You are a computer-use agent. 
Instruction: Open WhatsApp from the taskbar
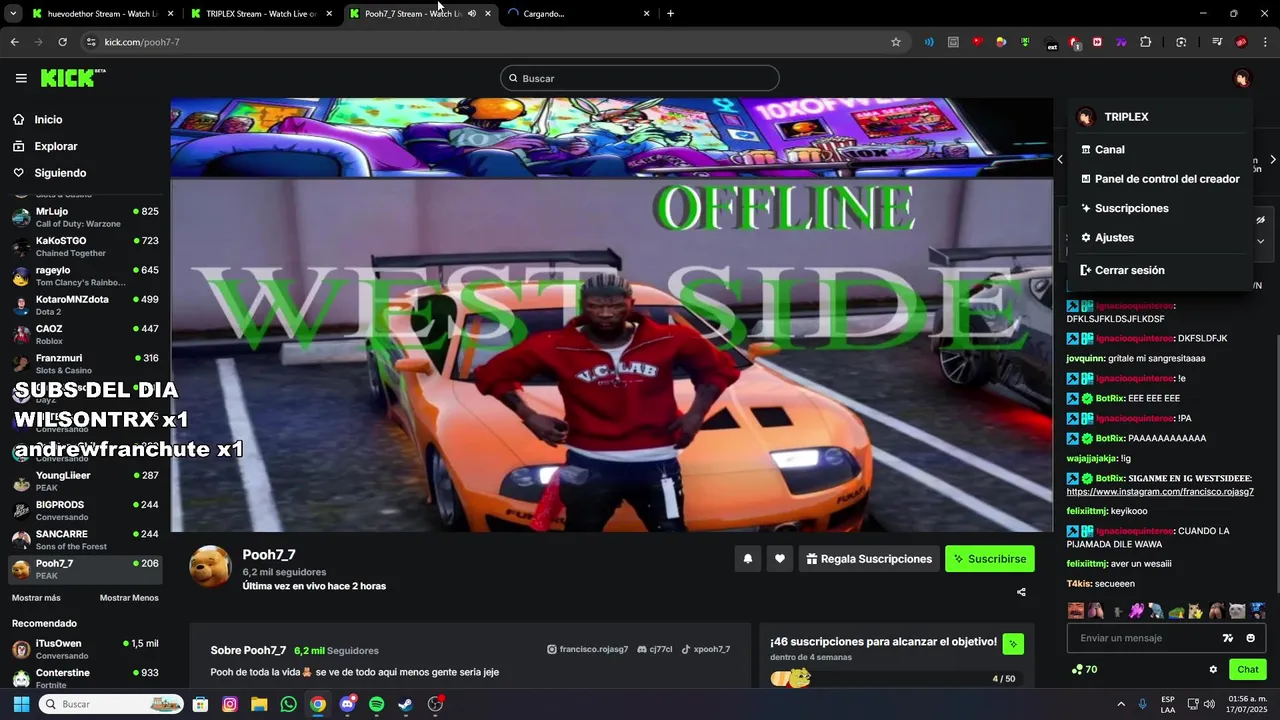pyautogui.click(x=289, y=704)
